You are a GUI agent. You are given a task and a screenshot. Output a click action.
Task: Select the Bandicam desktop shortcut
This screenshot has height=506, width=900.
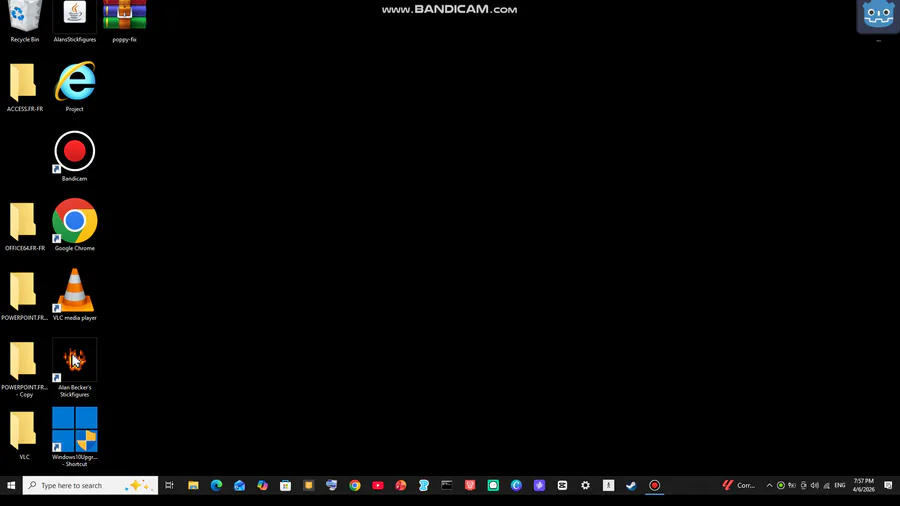tap(75, 156)
